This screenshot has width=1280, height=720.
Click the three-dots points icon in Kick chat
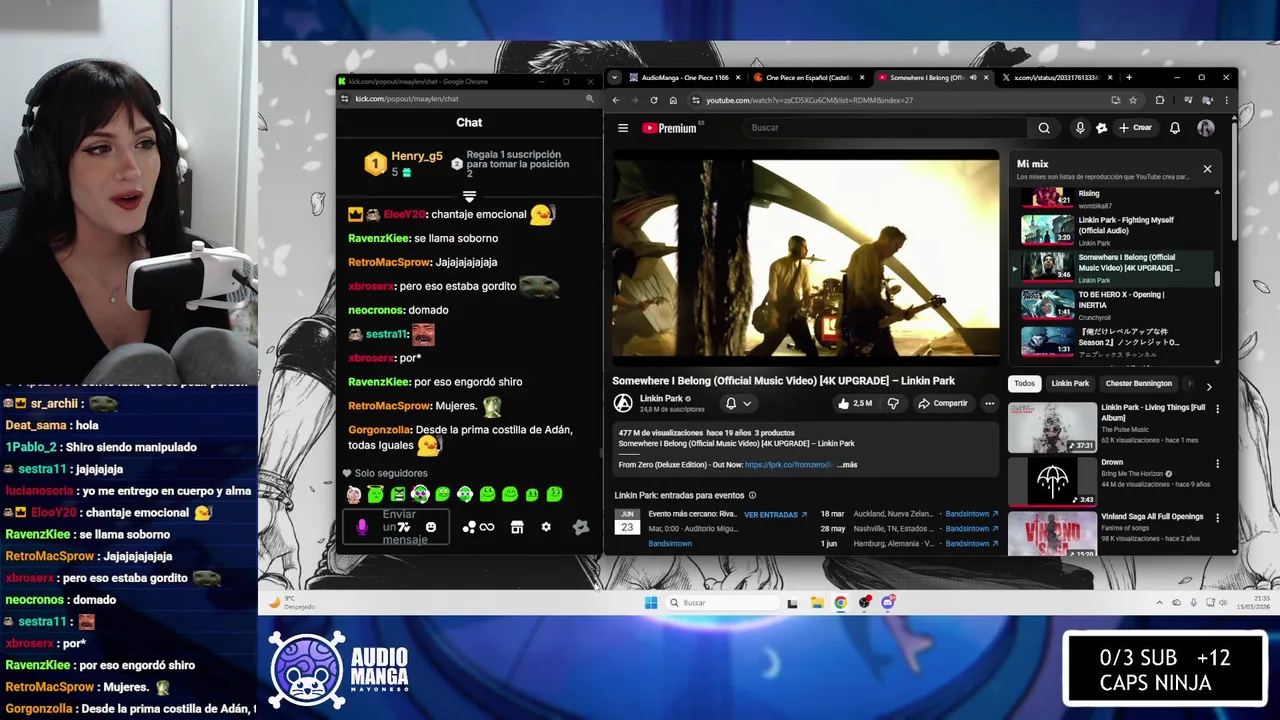click(469, 527)
